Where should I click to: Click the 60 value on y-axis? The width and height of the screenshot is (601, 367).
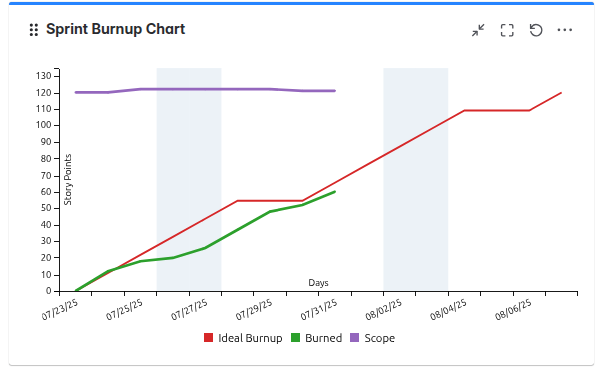coord(46,192)
